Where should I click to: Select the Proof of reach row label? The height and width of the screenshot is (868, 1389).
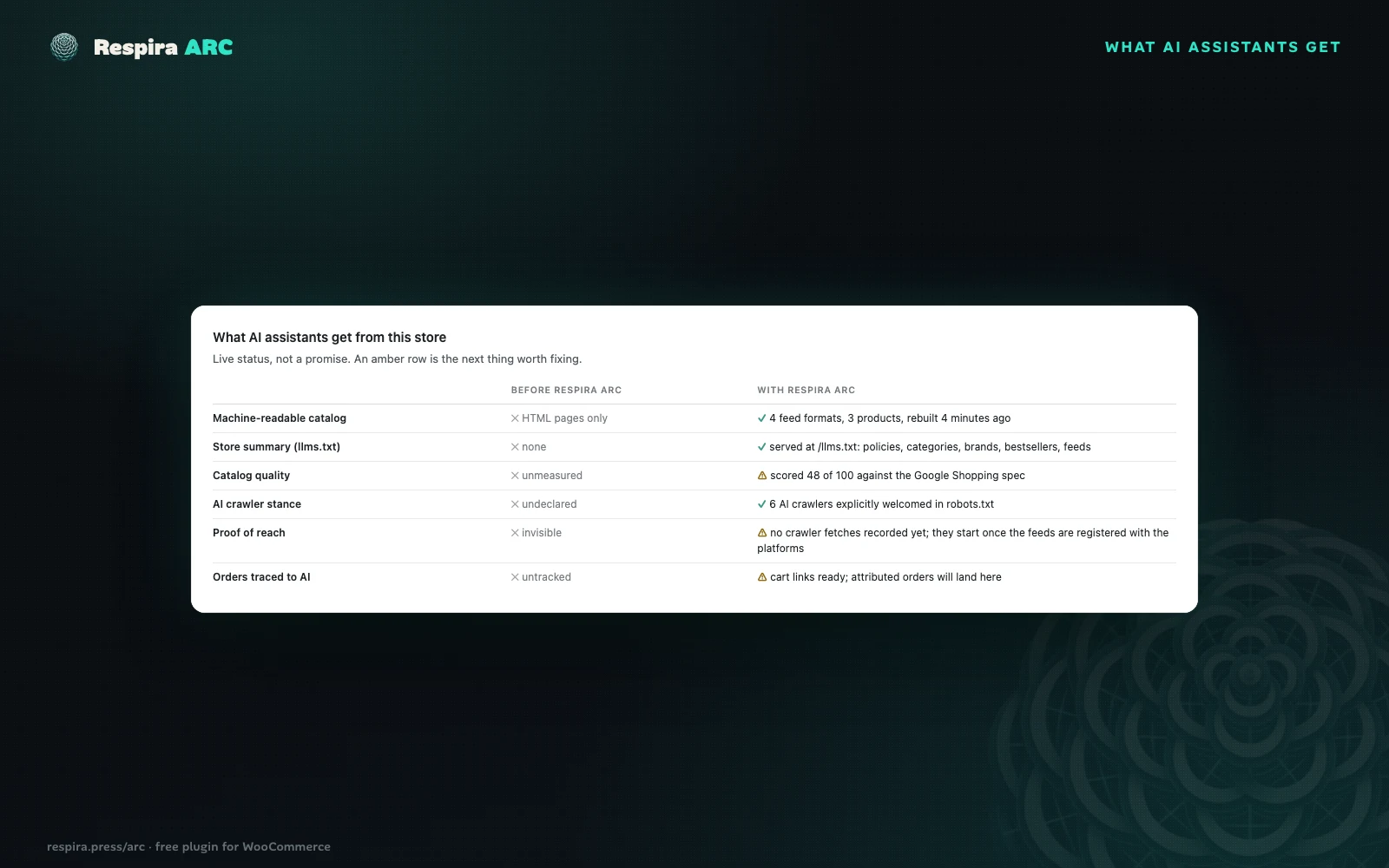click(x=248, y=533)
